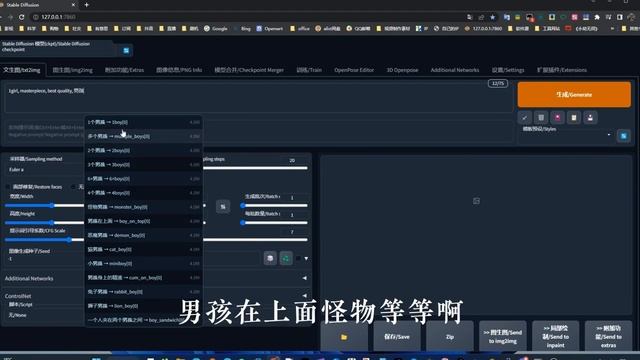Select the 6+boys autocomplete suggestion
Screen dimensions: 640x360
pyautogui.click(x=143, y=179)
